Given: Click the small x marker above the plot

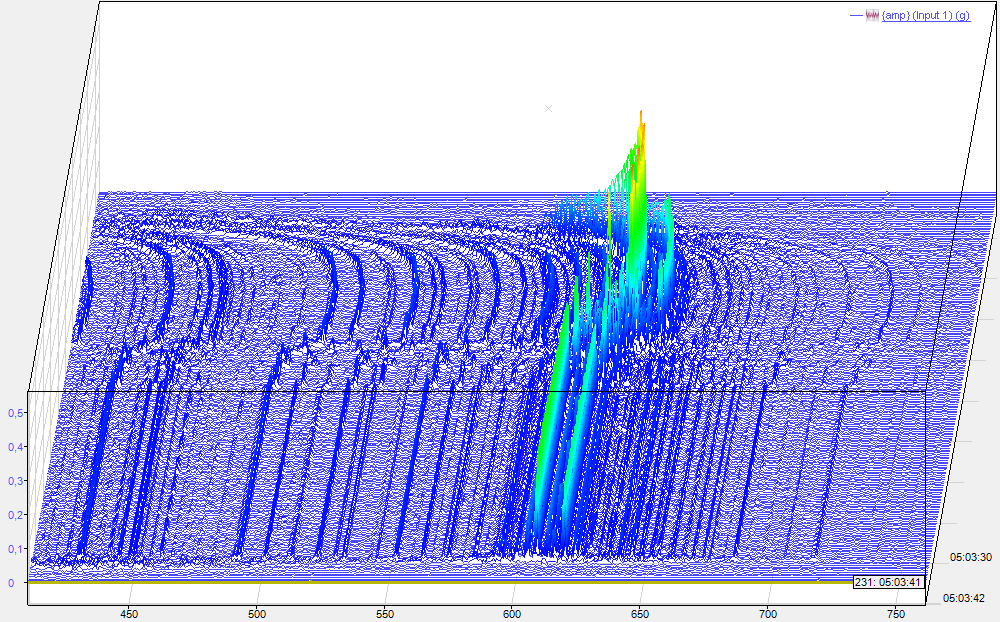Looking at the screenshot, I should (548, 108).
